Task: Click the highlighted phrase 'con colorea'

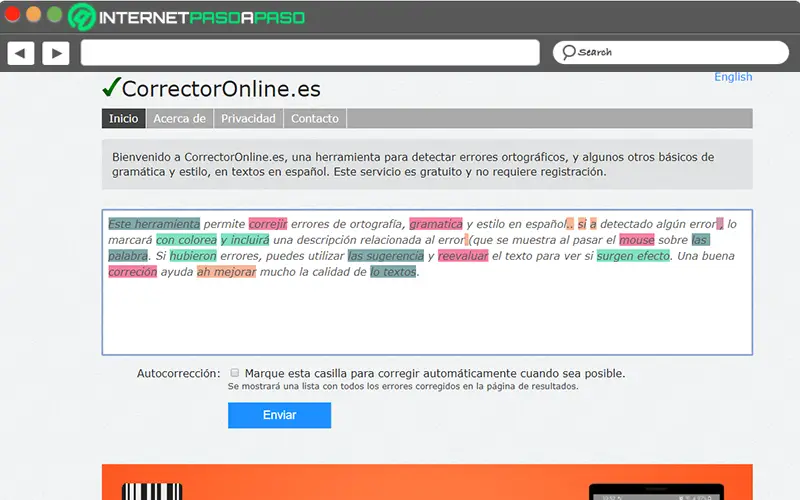Action: click(186, 240)
